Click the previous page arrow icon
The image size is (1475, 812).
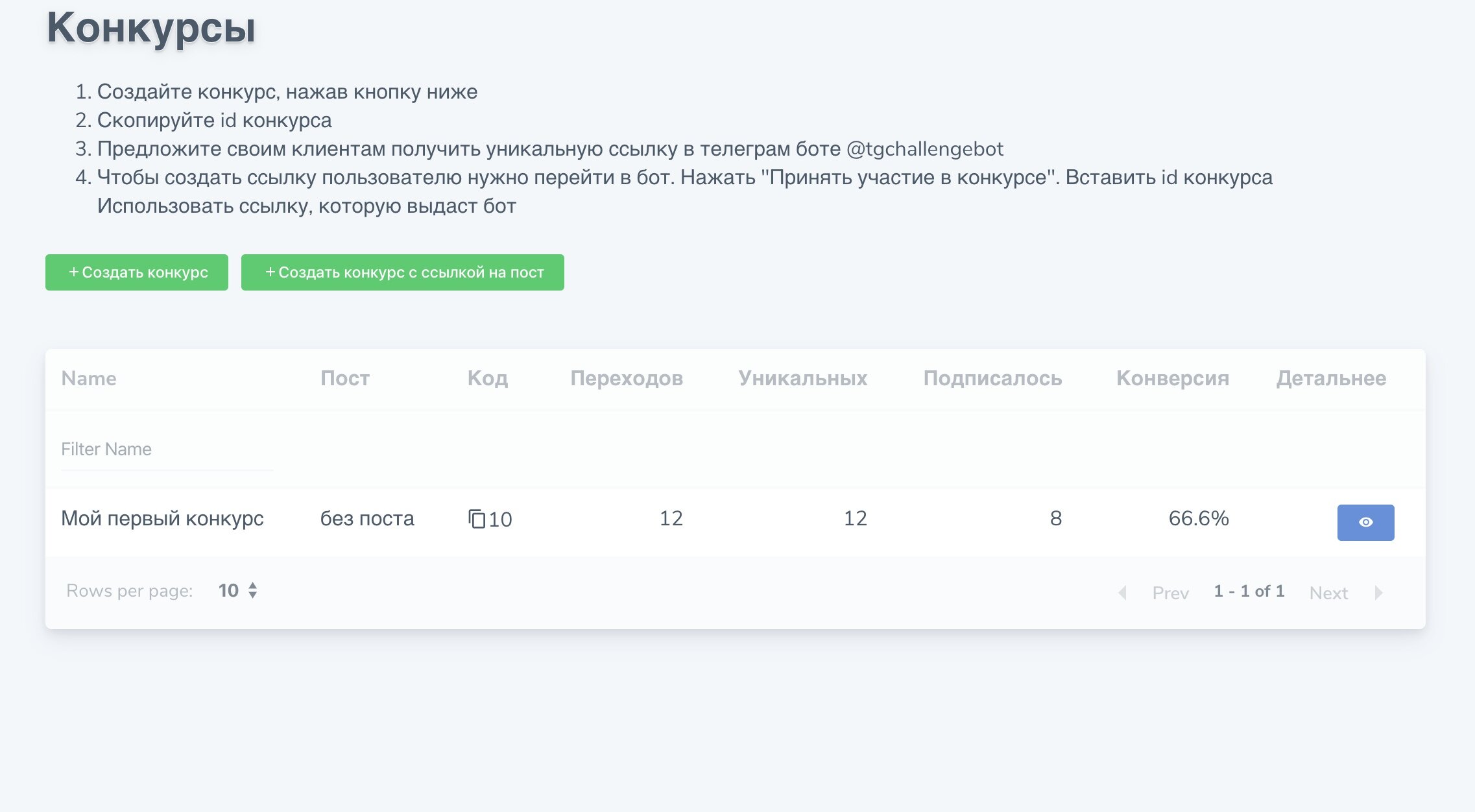coord(1122,593)
